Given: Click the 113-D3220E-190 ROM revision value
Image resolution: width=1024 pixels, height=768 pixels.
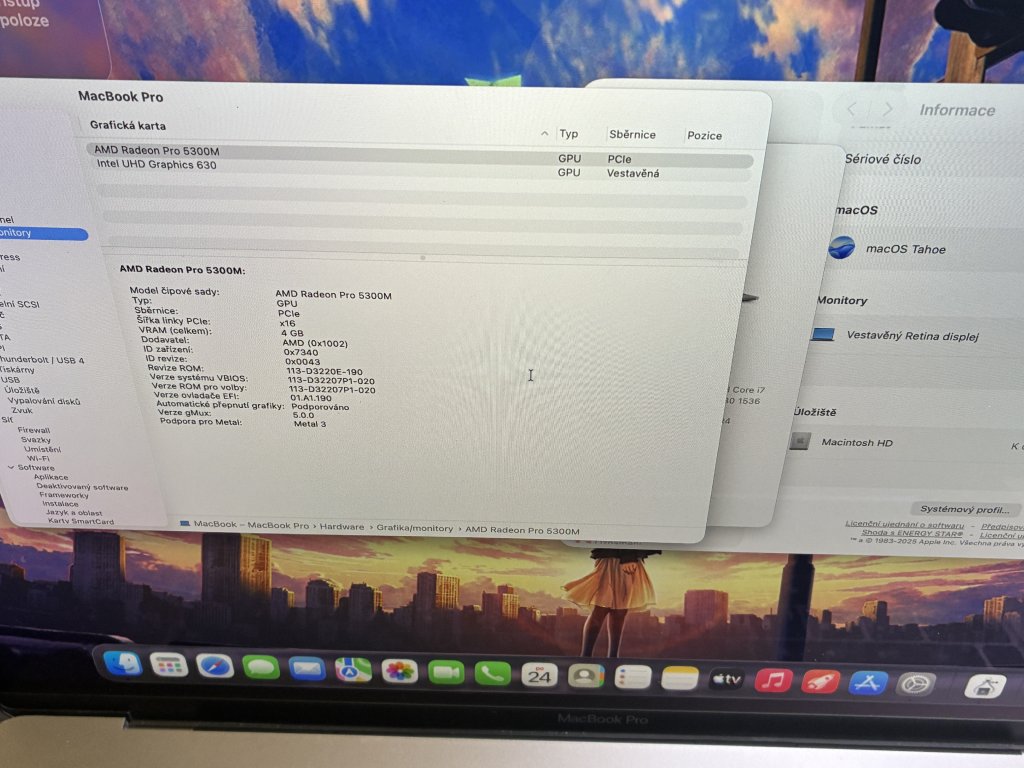Looking at the screenshot, I should click(x=324, y=371).
